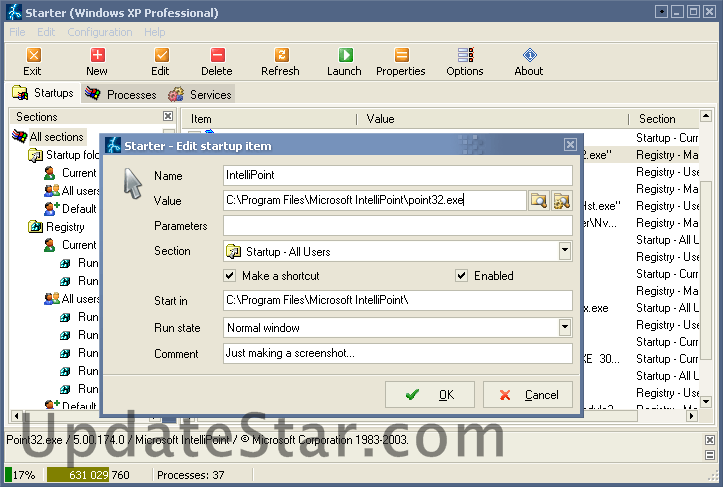The image size is (723, 487).
Task: Toggle the Make a shortcut checkbox
Action: [230, 276]
